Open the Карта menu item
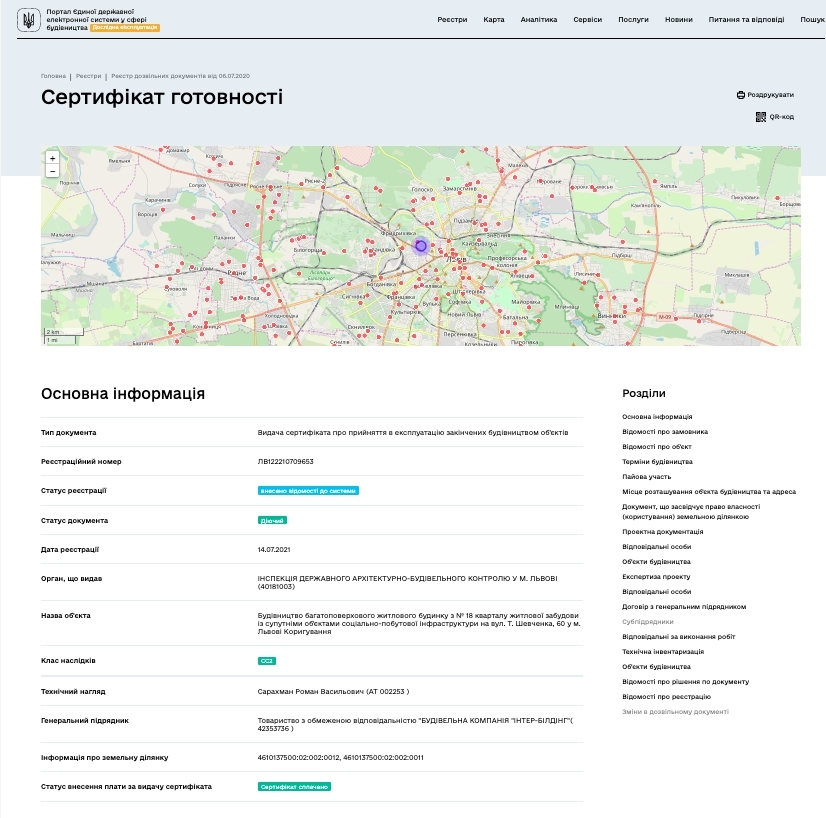Image resolution: width=826 pixels, height=818 pixels. tap(494, 19)
